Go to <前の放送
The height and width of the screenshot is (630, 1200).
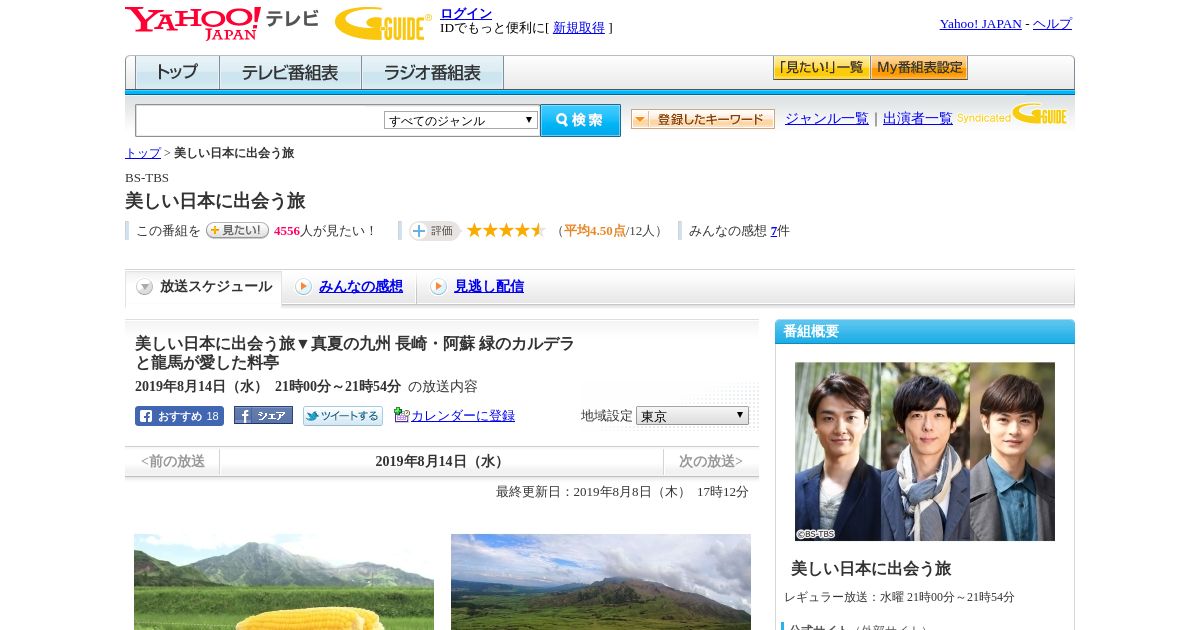[x=173, y=462]
